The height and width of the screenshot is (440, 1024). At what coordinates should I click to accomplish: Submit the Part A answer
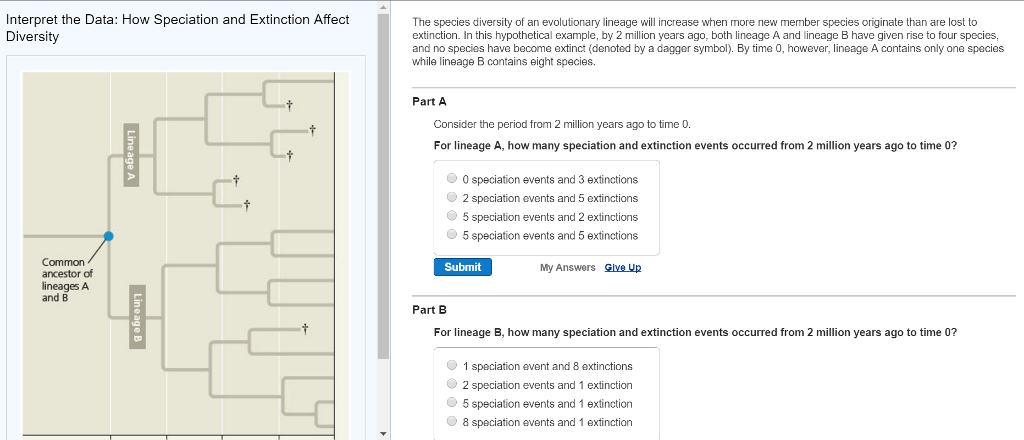[x=462, y=267]
